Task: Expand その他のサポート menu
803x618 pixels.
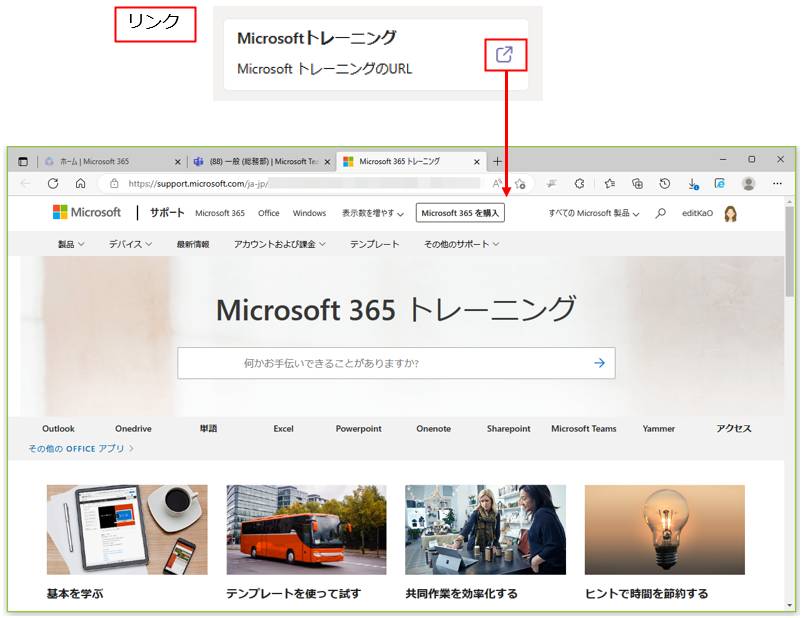Action: tap(461, 244)
